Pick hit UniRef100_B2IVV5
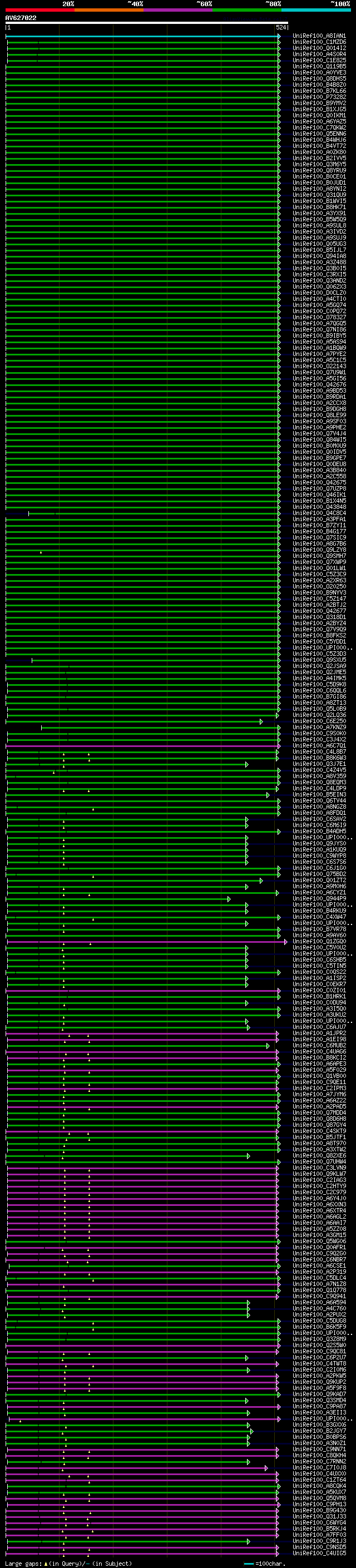The width and height of the screenshot is (356, 1568). [319, 159]
